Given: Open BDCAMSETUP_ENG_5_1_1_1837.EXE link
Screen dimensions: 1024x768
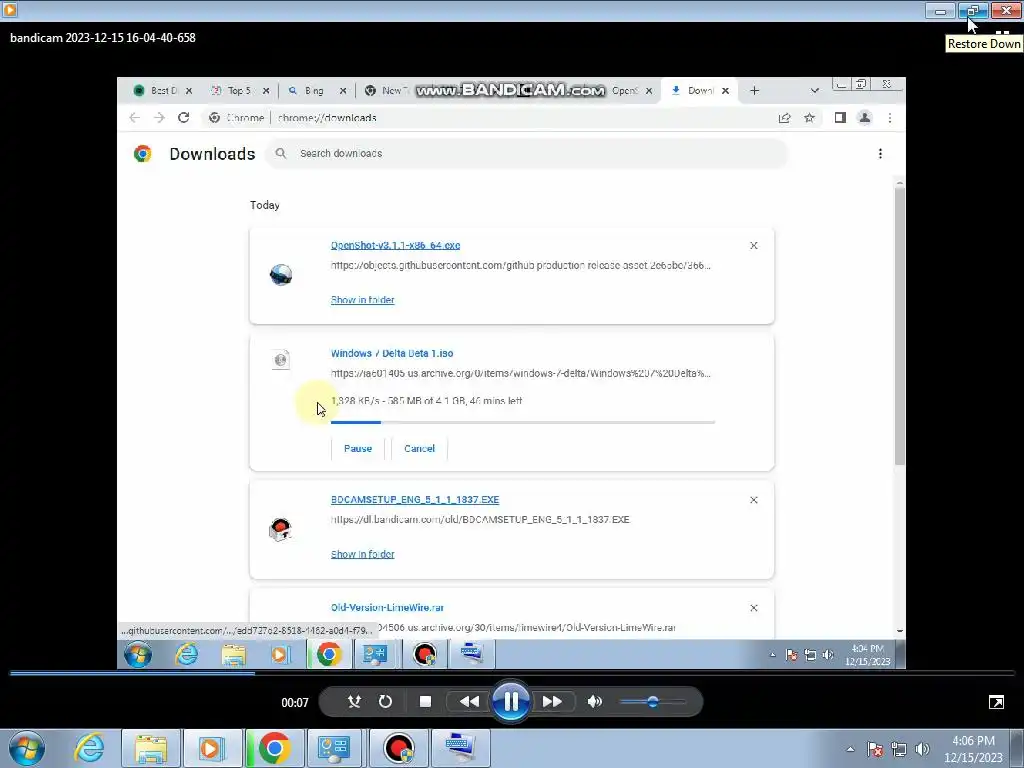Looking at the screenshot, I should [x=415, y=500].
